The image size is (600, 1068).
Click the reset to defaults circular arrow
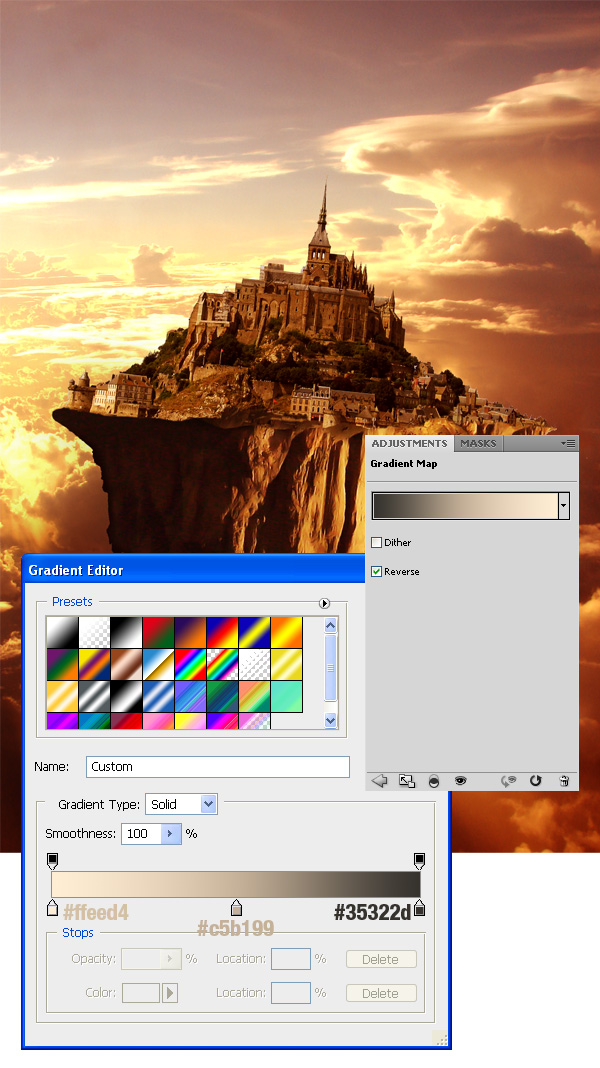click(x=535, y=781)
